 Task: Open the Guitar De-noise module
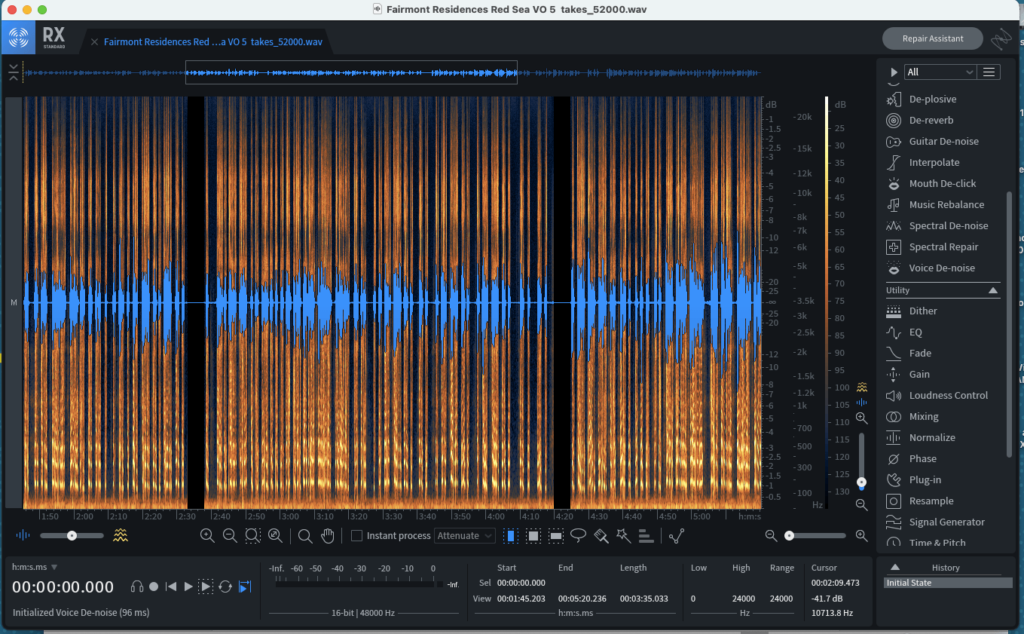click(x=943, y=142)
